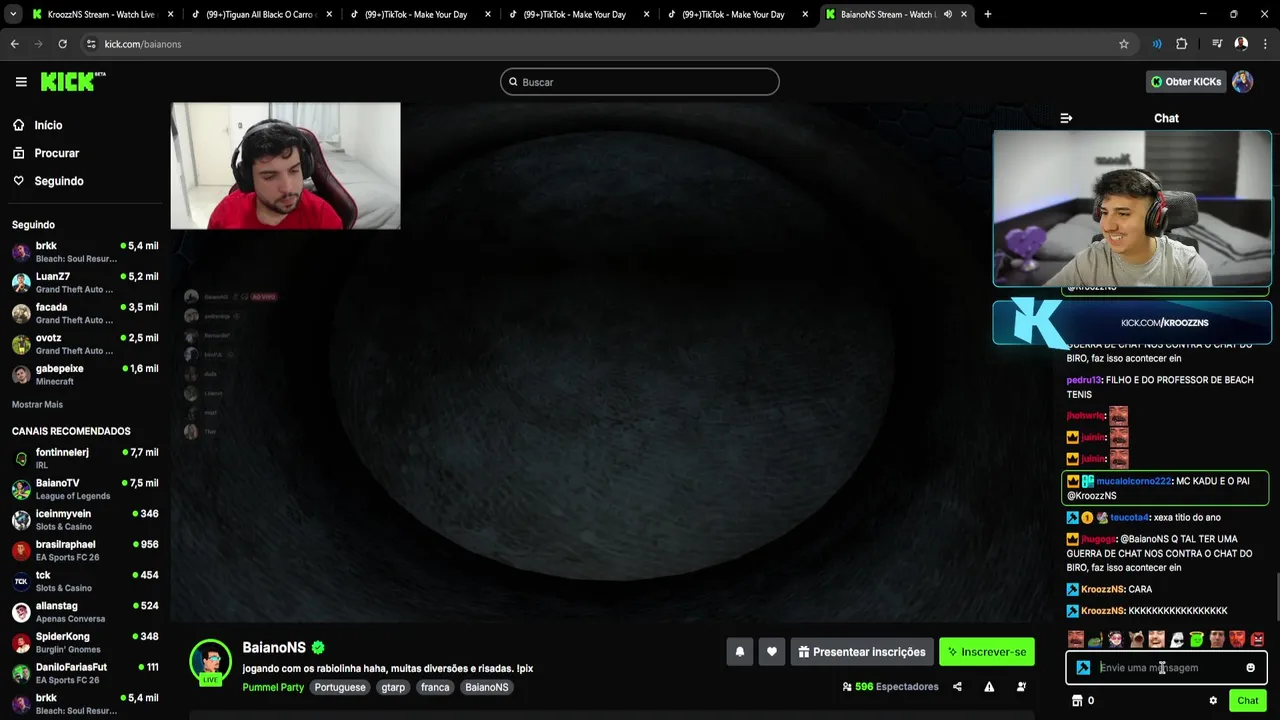Open recommended channel allanstag
This screenshot has height=720, width=1280.
[85, 612]
